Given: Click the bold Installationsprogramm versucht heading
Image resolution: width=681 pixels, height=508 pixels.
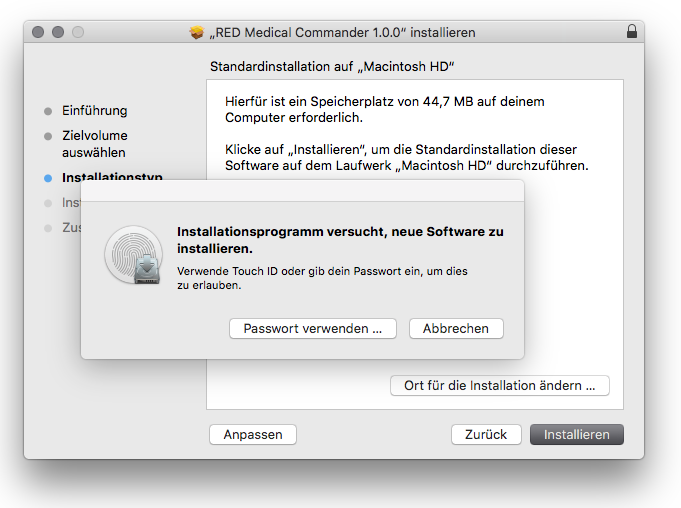Looking at the screenshot, I should pyautogui.click(x=340, y=239).
